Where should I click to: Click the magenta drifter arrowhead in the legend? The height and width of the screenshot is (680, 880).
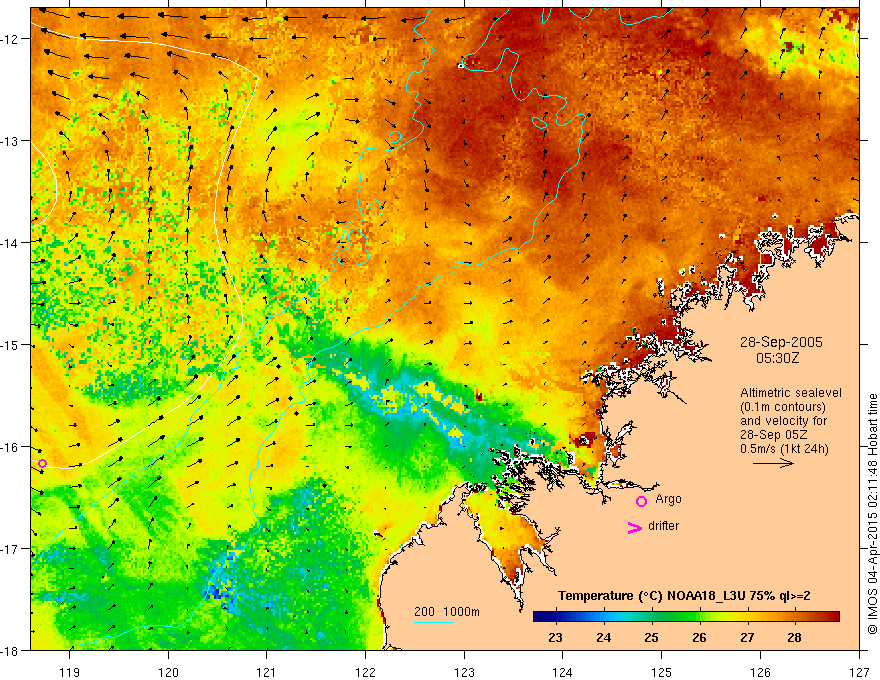pyautogui.click(x=635, y=527)
